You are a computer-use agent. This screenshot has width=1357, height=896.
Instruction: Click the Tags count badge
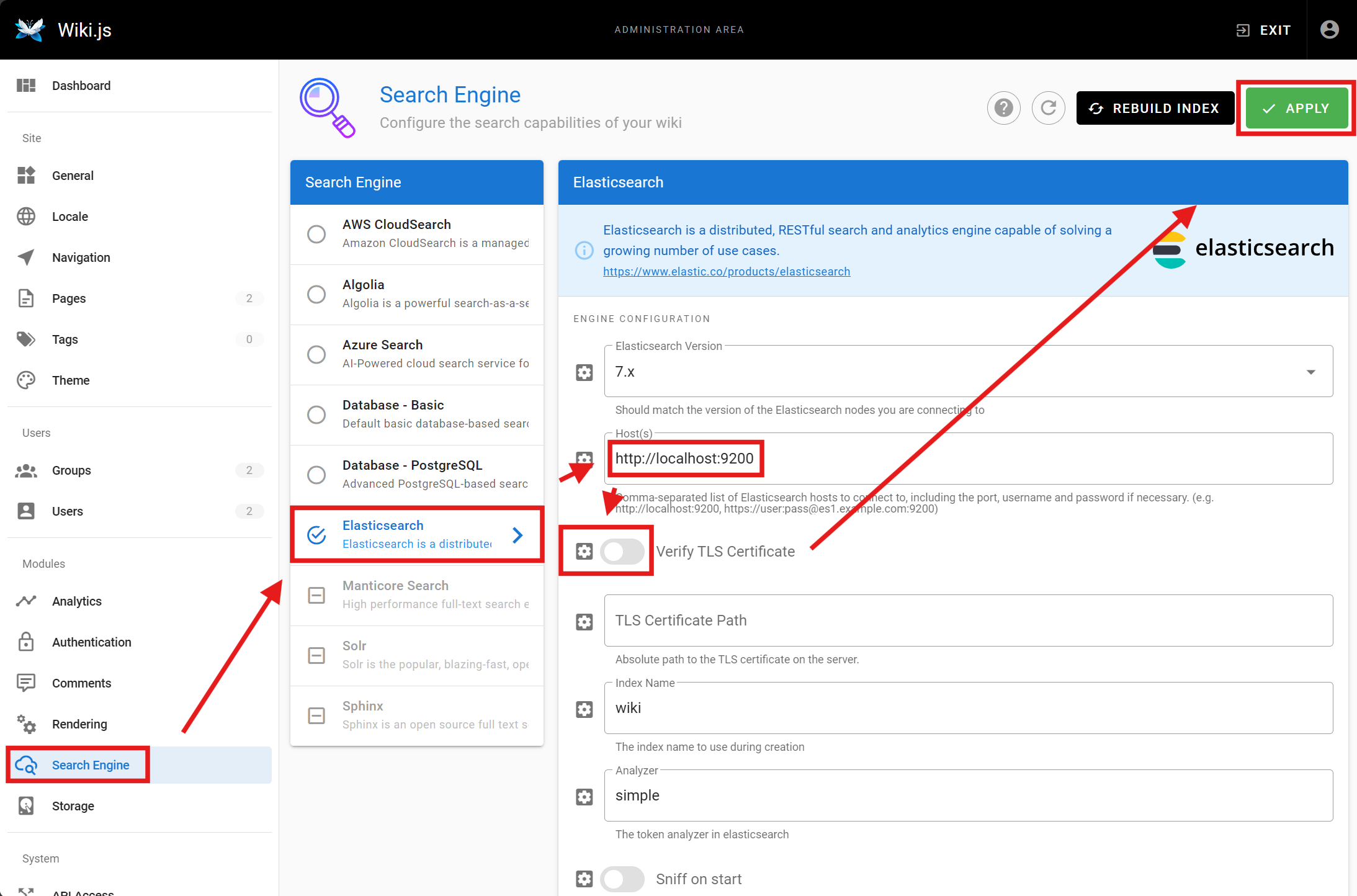(249, 339)
